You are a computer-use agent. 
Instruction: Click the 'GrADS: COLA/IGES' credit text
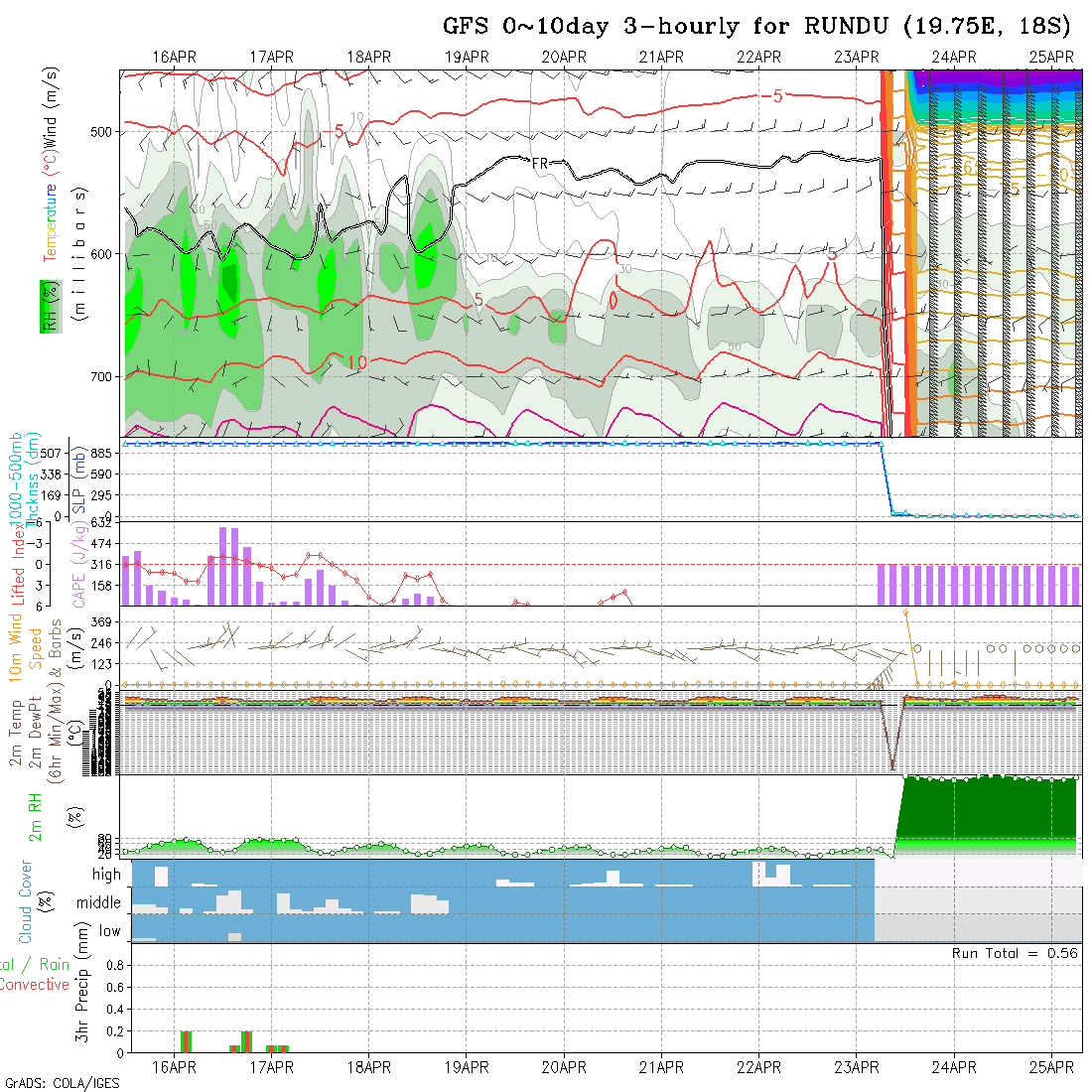pos(62,1084)
